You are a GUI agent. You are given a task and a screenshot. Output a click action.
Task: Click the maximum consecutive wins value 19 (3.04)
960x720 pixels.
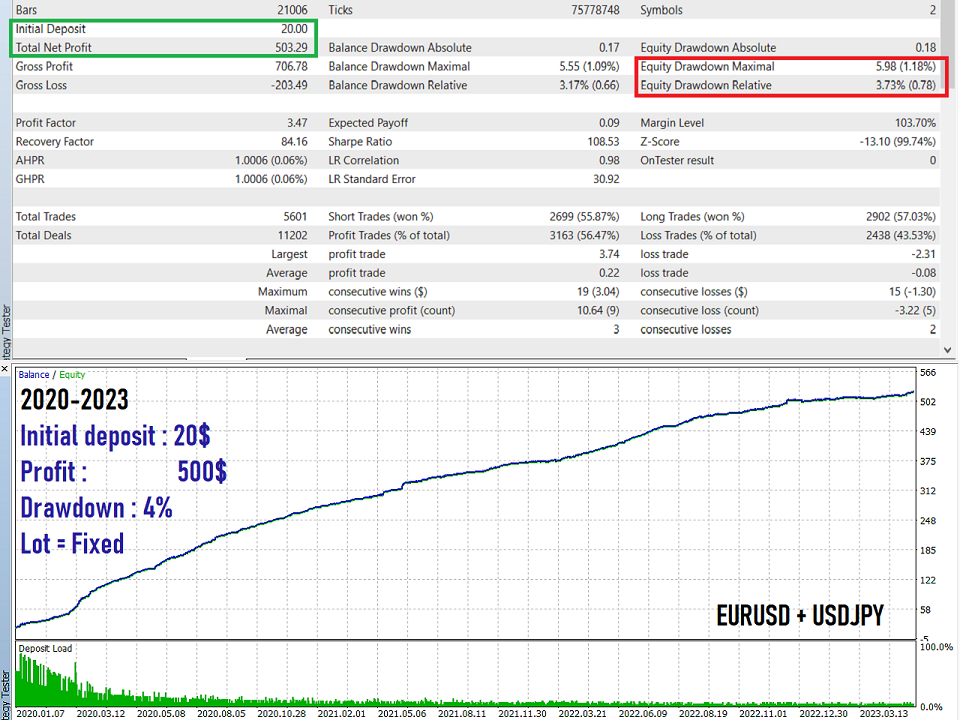598,292
